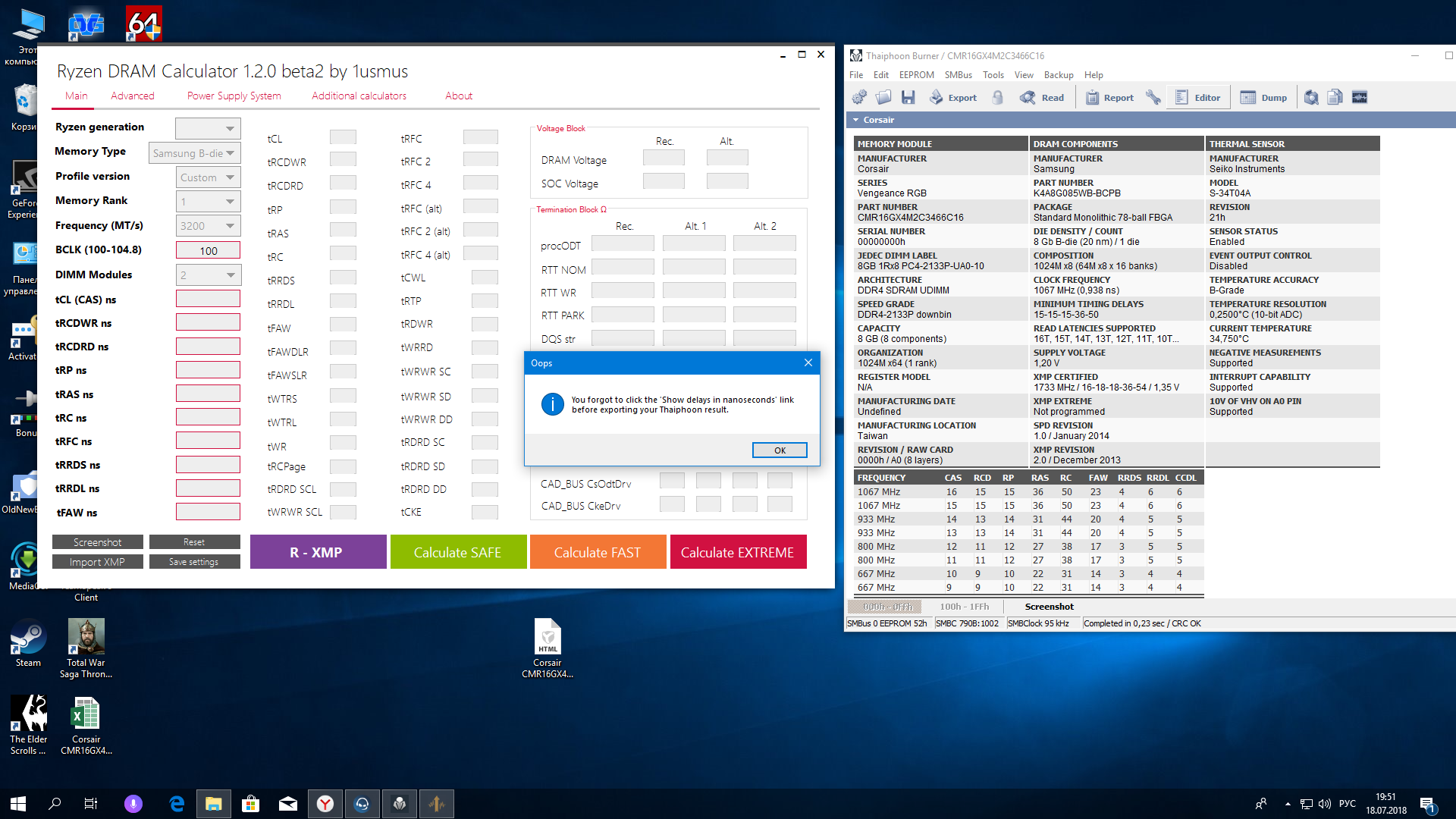Click the open folder icon in Thaiphoon Burner

click(x=883, y=97)
